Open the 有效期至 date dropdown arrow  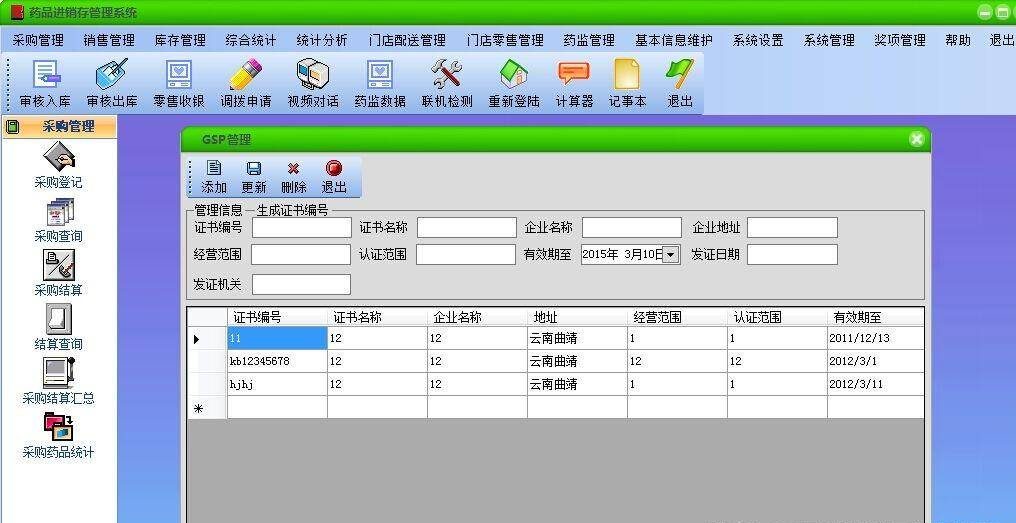tap(671, 255)
